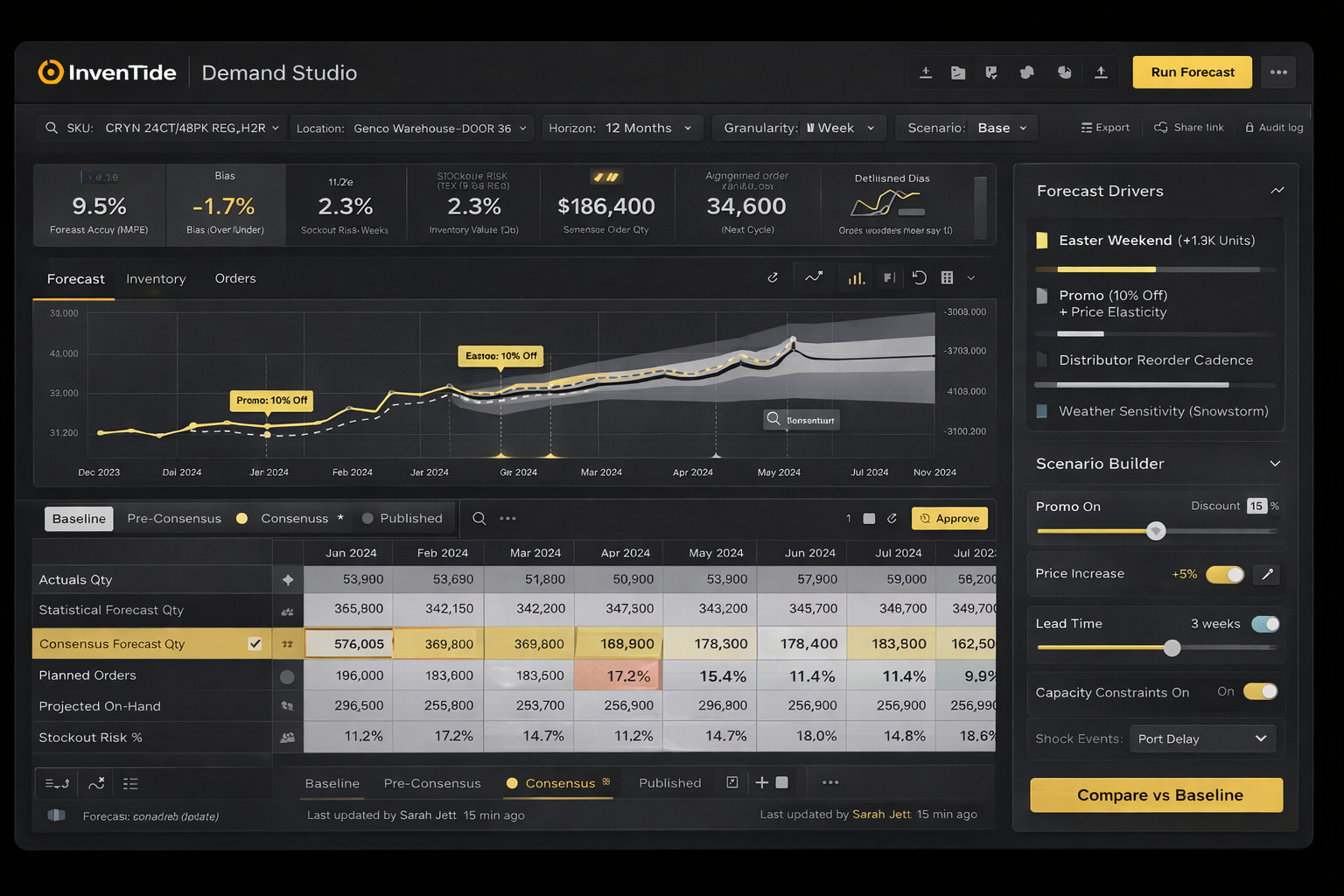
Task: Toggle the Lead Time switch
Action: pyautogui.click(x=1265, y=624)
